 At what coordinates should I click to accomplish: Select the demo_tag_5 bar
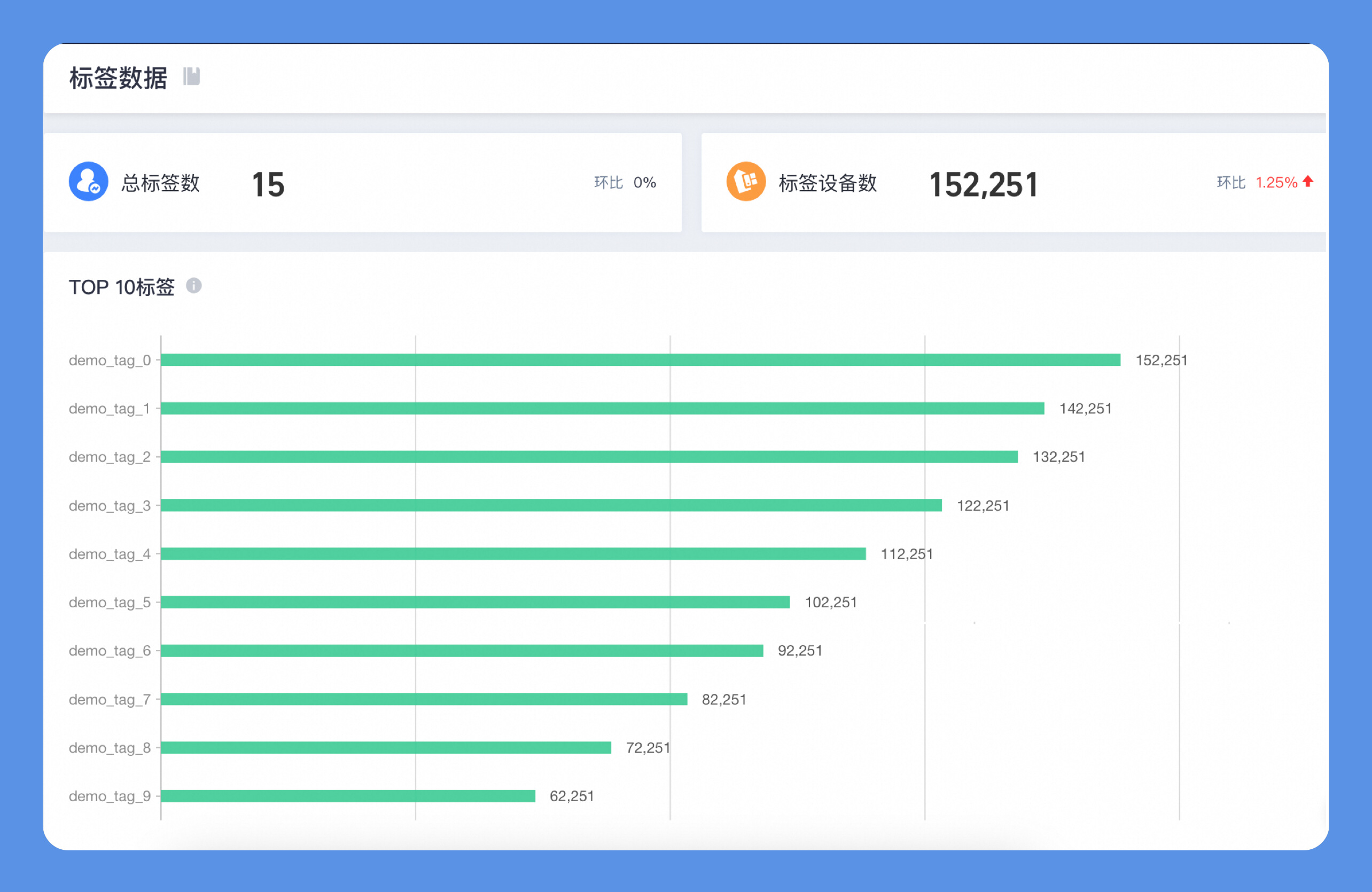click(475, 602)
